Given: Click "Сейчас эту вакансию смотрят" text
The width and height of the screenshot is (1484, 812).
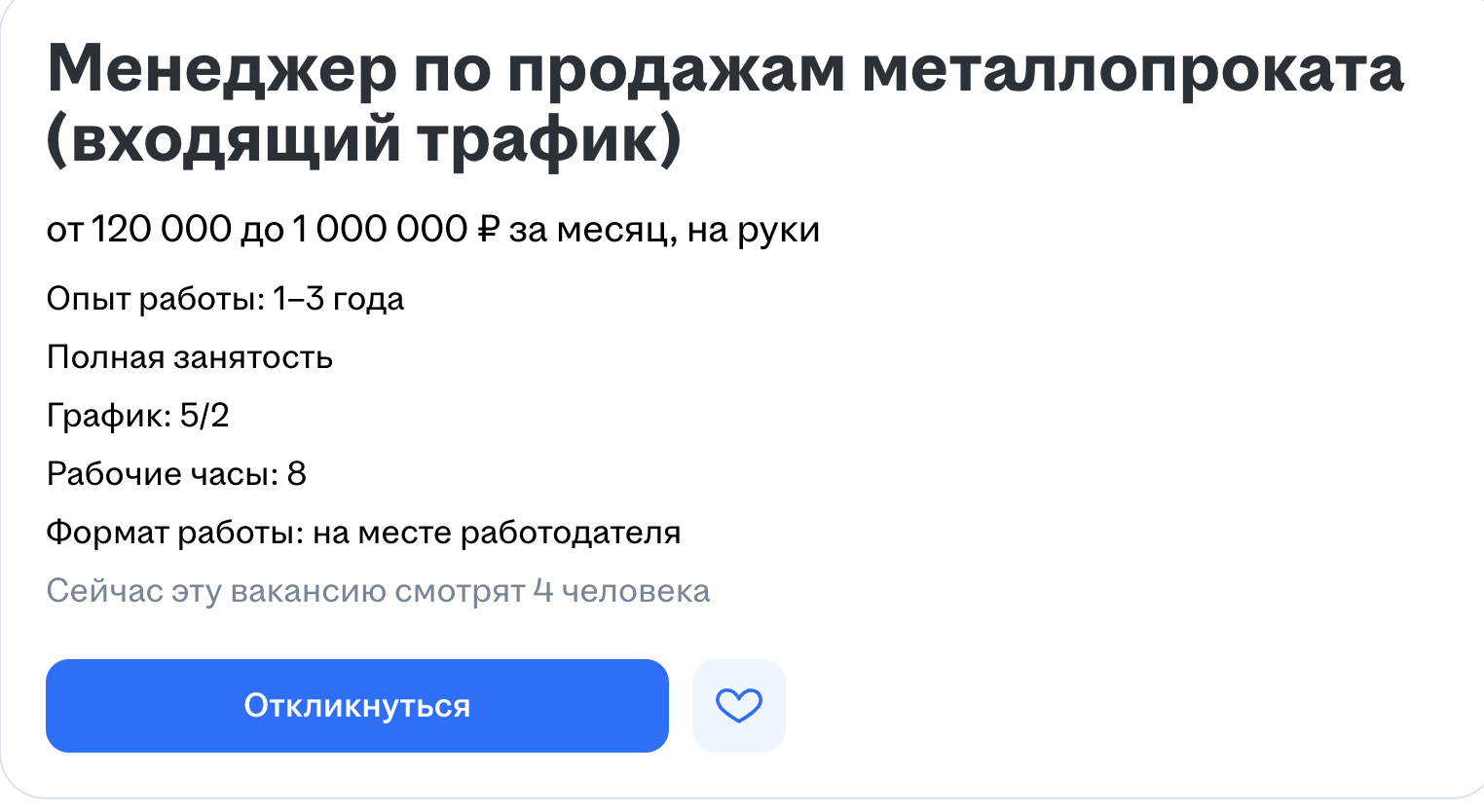Looking at the screenshot, I should pyautogui.click(x=285, y=591).
